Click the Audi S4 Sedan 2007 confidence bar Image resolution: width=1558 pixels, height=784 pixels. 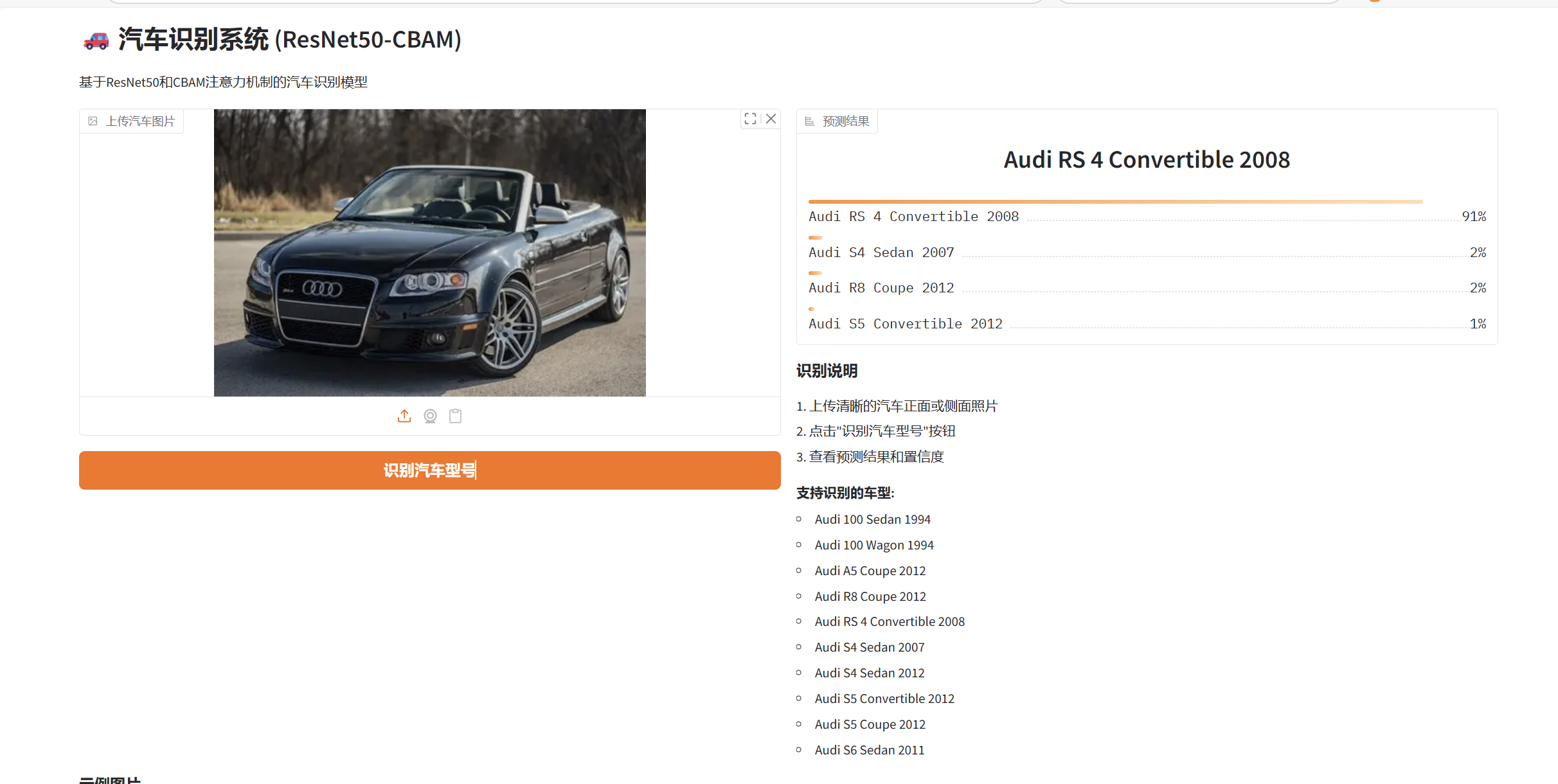click(x=816, y=238)
